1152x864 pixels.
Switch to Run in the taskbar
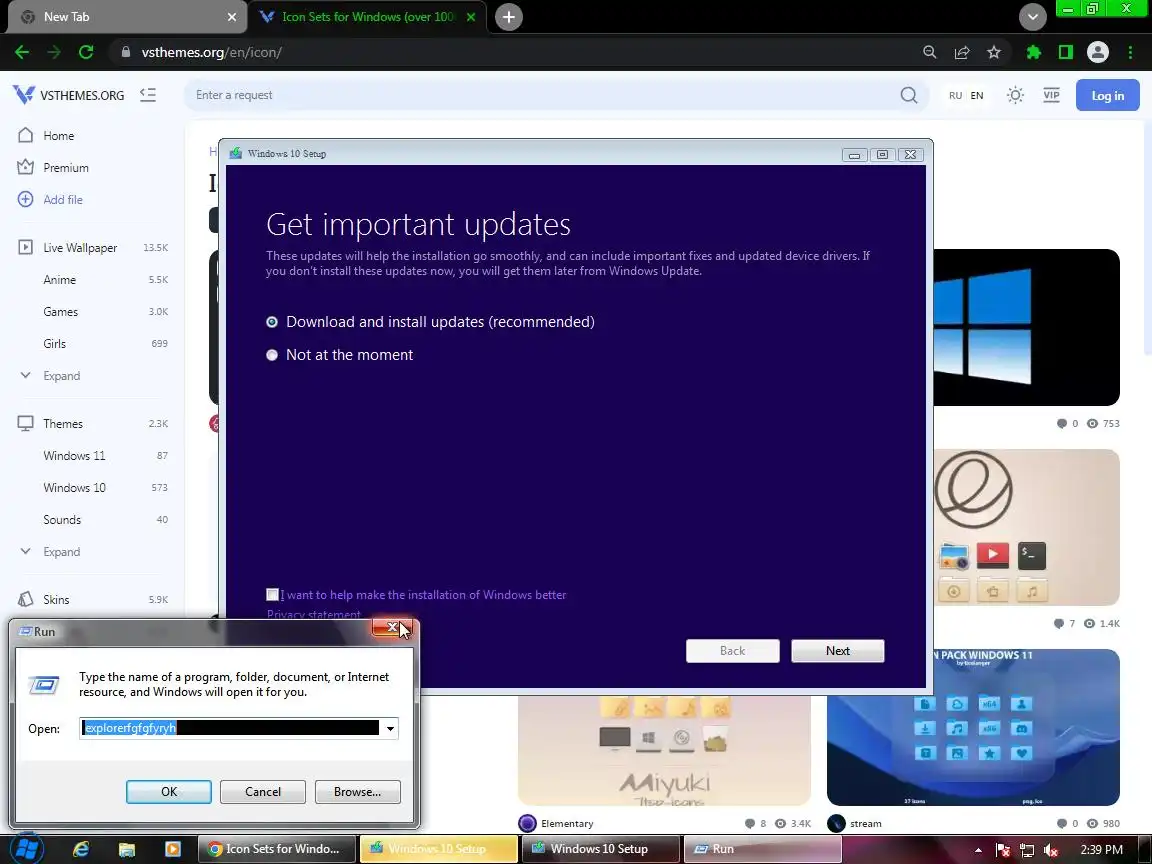pos(763,849)
